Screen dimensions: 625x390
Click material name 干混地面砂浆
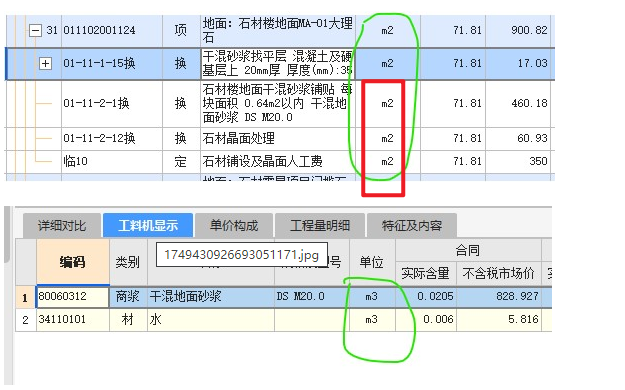(x=185, y=297)
